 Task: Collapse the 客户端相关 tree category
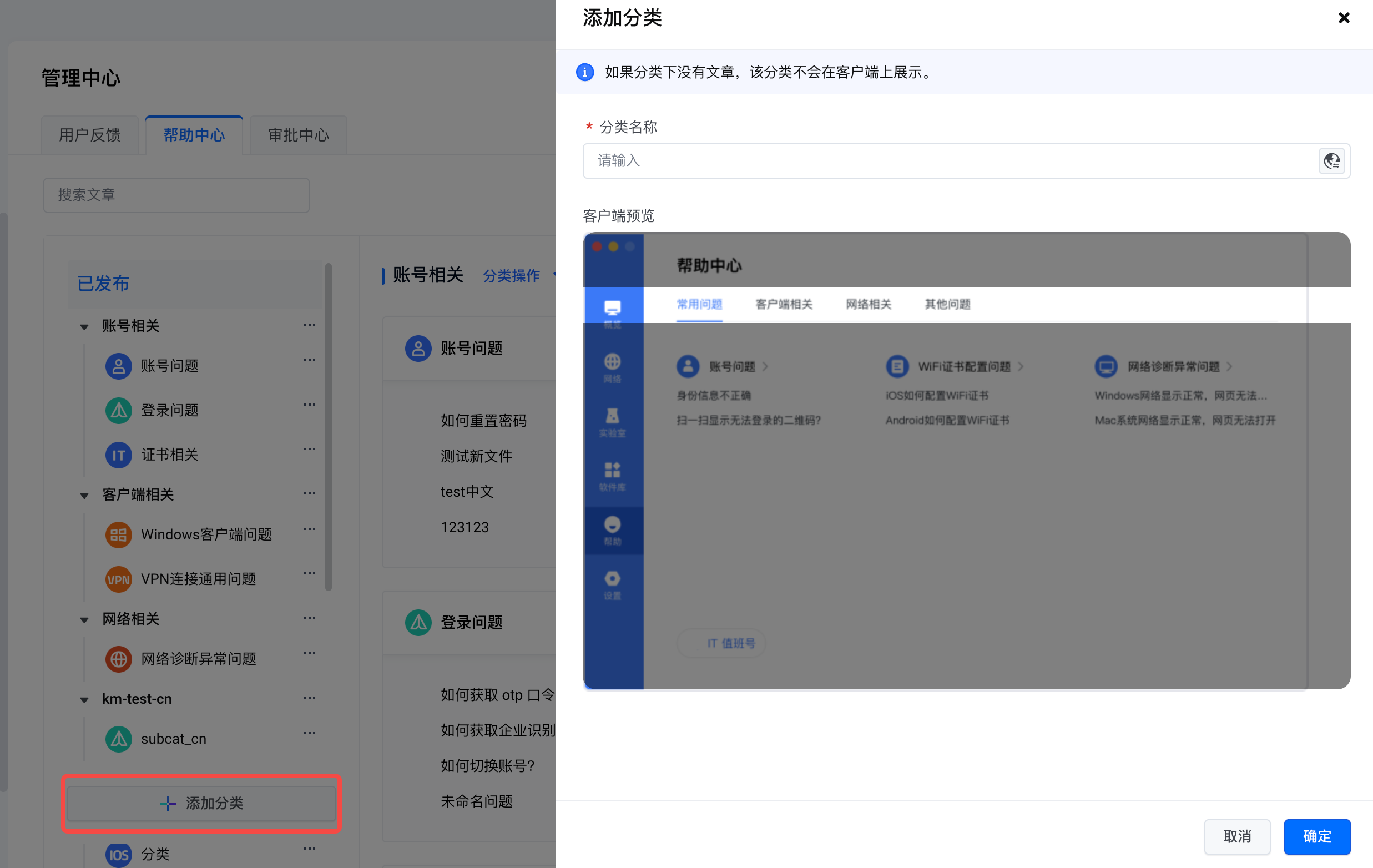(x=84, y=495)
